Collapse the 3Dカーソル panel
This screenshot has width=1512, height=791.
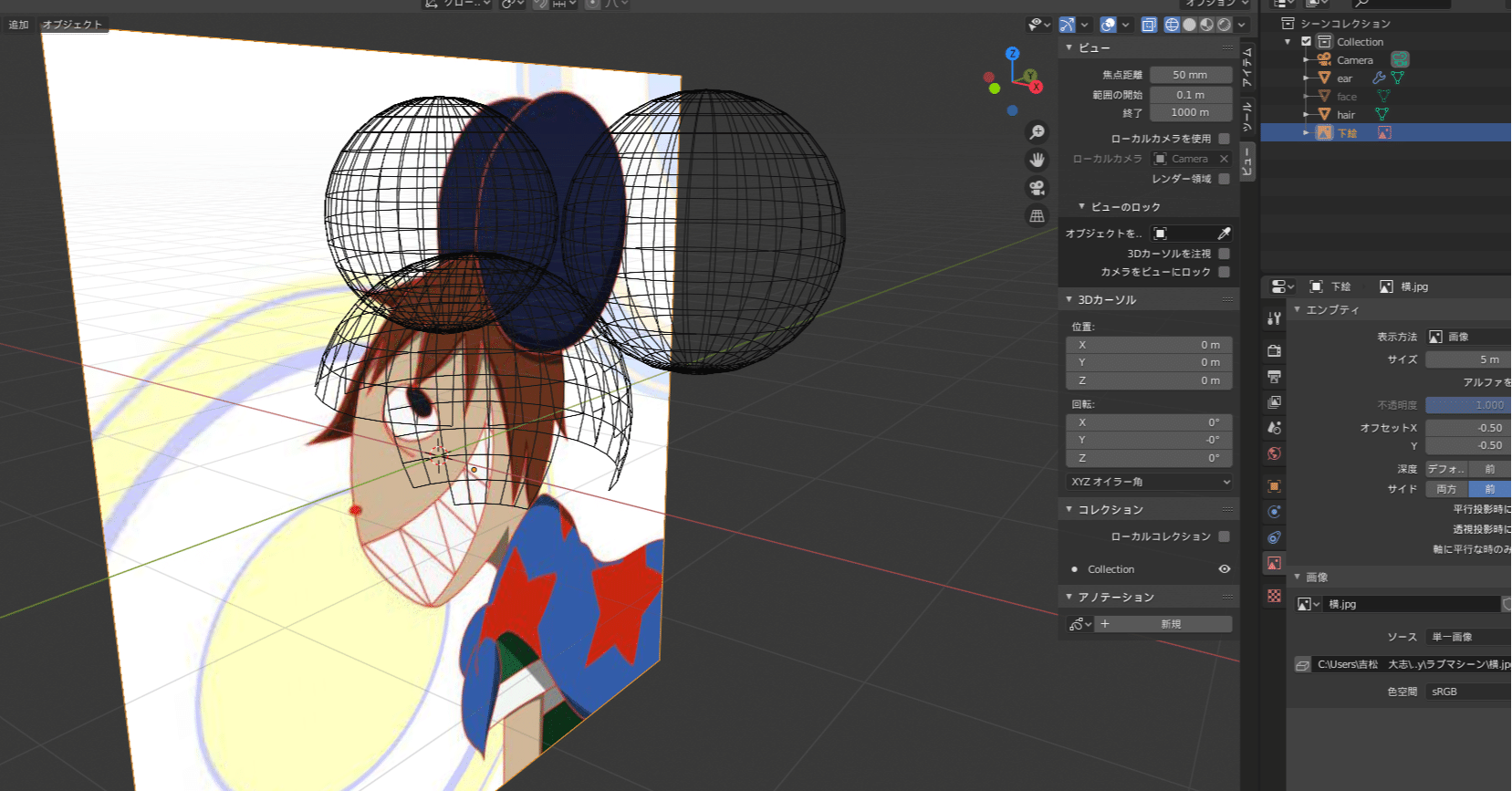pyautogui.click(x=1069, y=299)
